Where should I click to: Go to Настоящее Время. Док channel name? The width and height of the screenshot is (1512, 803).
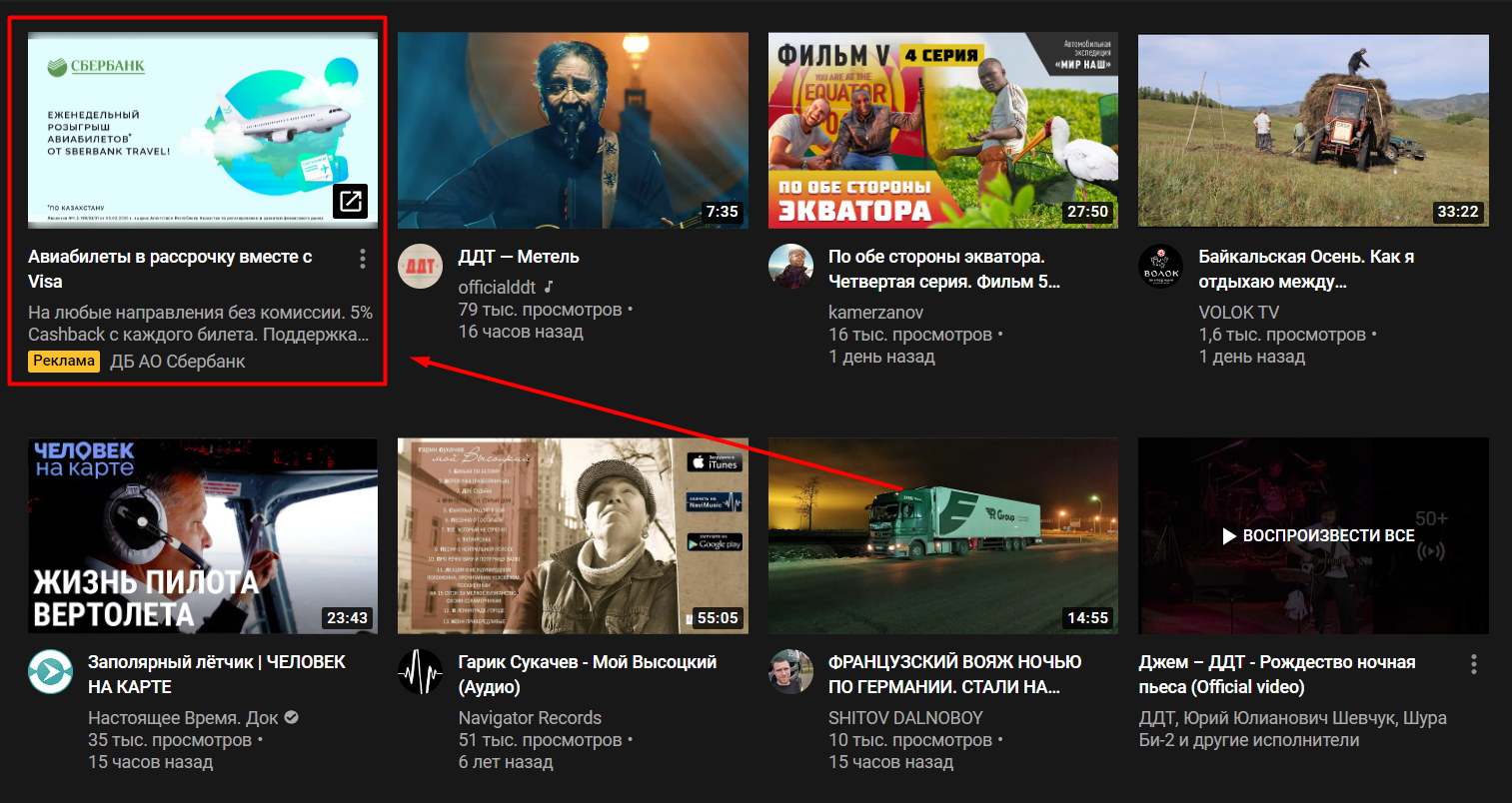[x=183, y=717]
